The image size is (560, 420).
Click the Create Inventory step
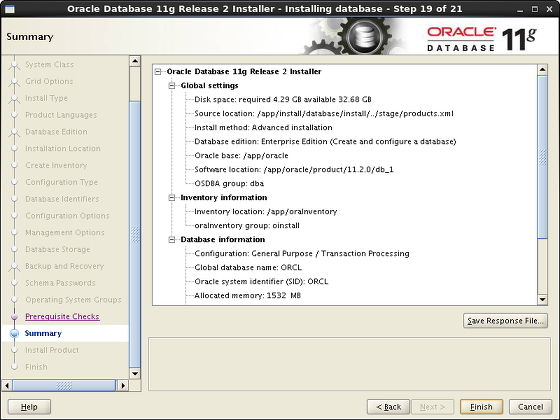click(56, 165)
